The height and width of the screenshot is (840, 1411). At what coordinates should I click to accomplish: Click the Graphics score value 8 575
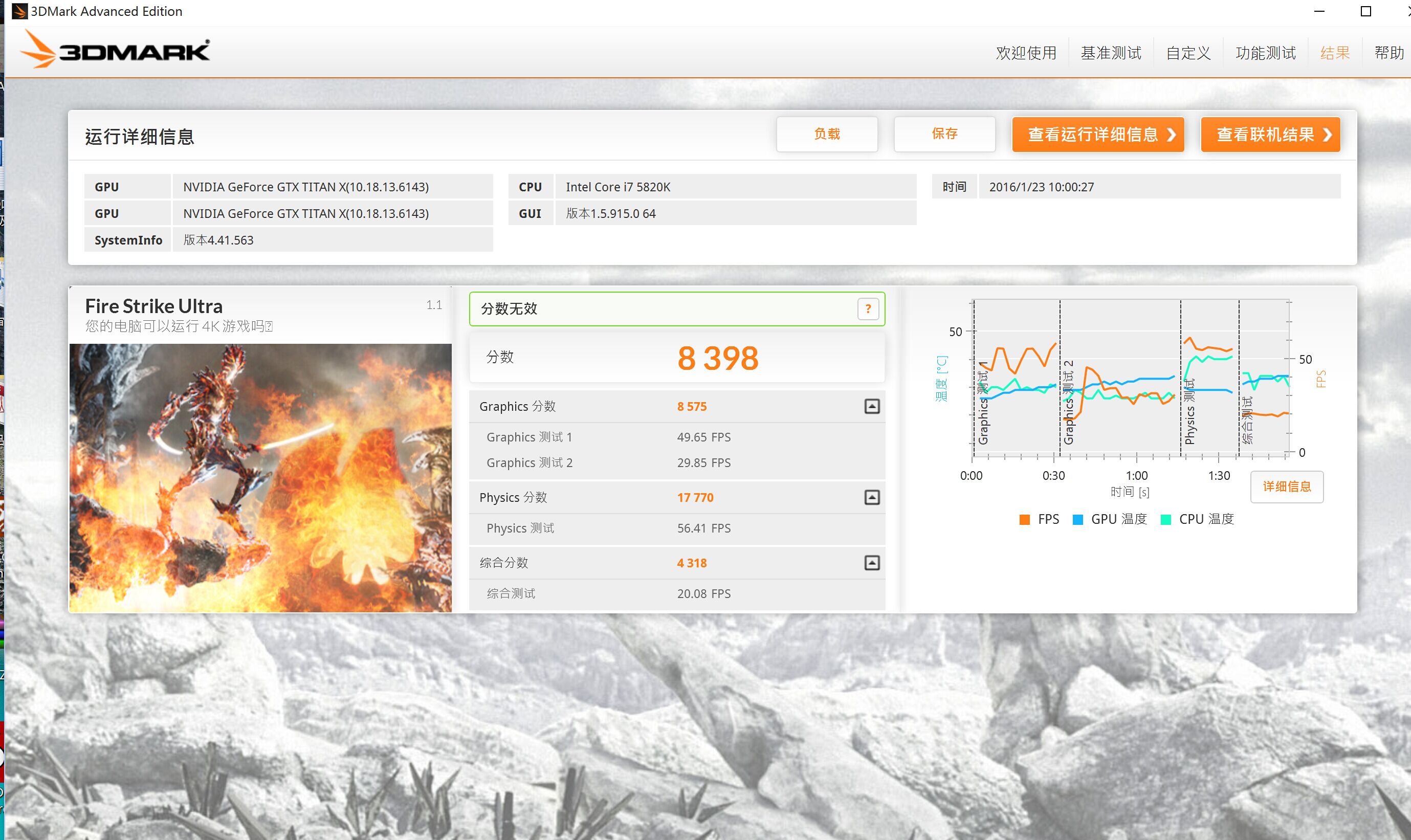692,406
